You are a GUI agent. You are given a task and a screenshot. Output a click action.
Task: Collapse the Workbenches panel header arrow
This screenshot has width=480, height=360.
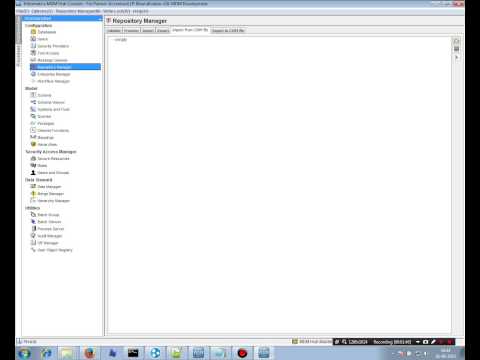[x=100, y=19]
